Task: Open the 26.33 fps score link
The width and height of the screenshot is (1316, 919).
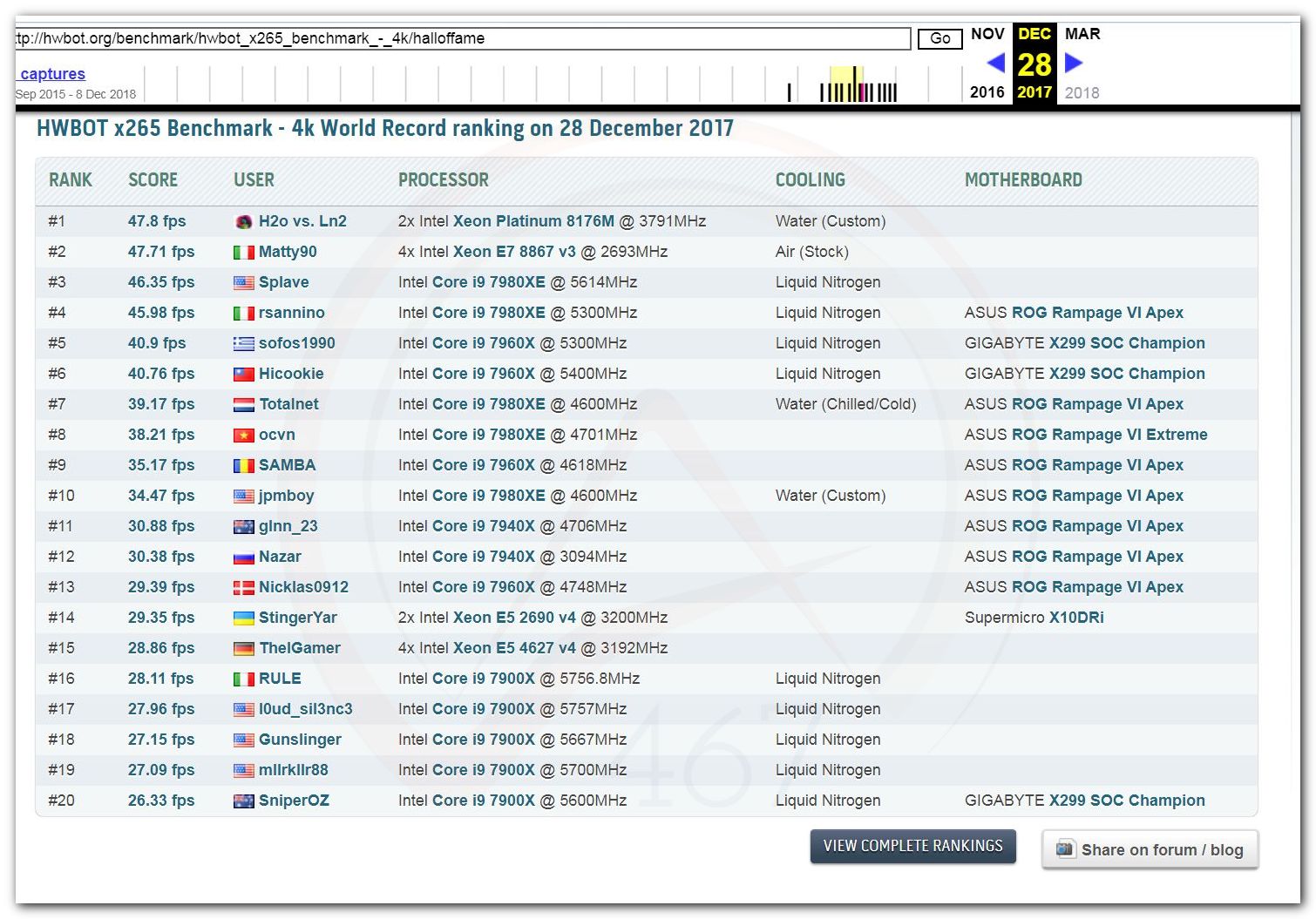Action: 161,801
